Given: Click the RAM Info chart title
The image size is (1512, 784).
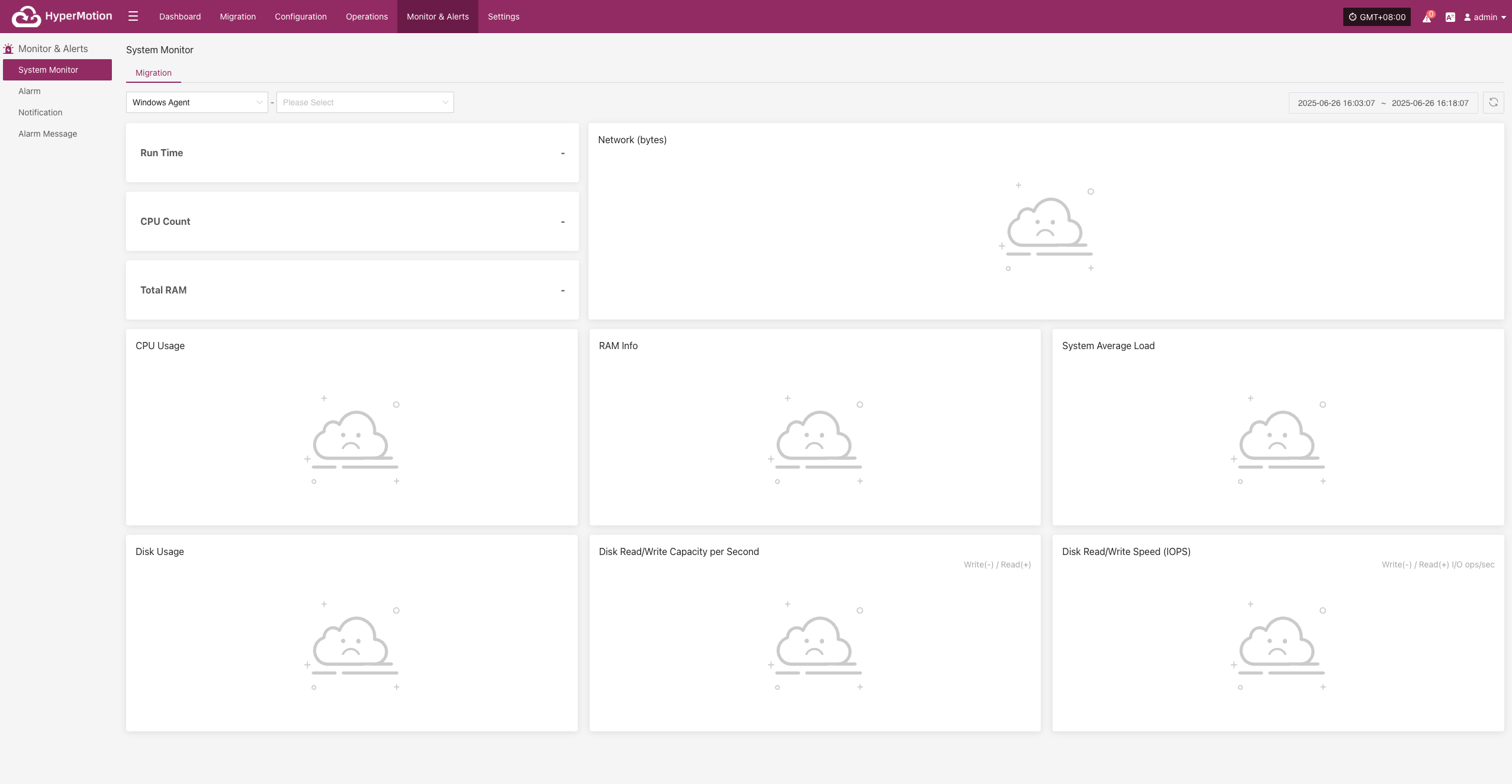Looking at the screenshot, I should [618, 346].
